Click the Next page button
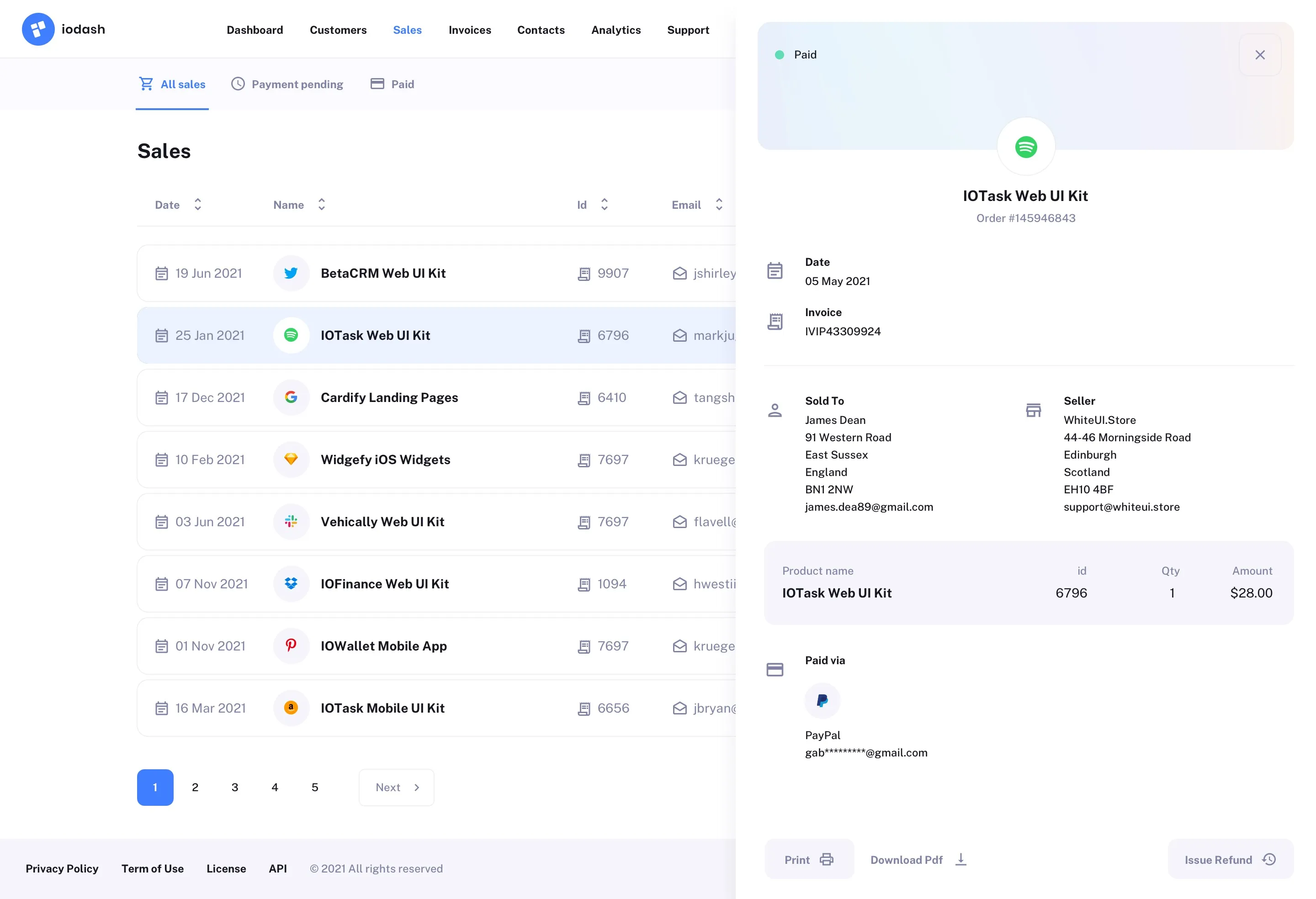 click(x=396, y=787)
